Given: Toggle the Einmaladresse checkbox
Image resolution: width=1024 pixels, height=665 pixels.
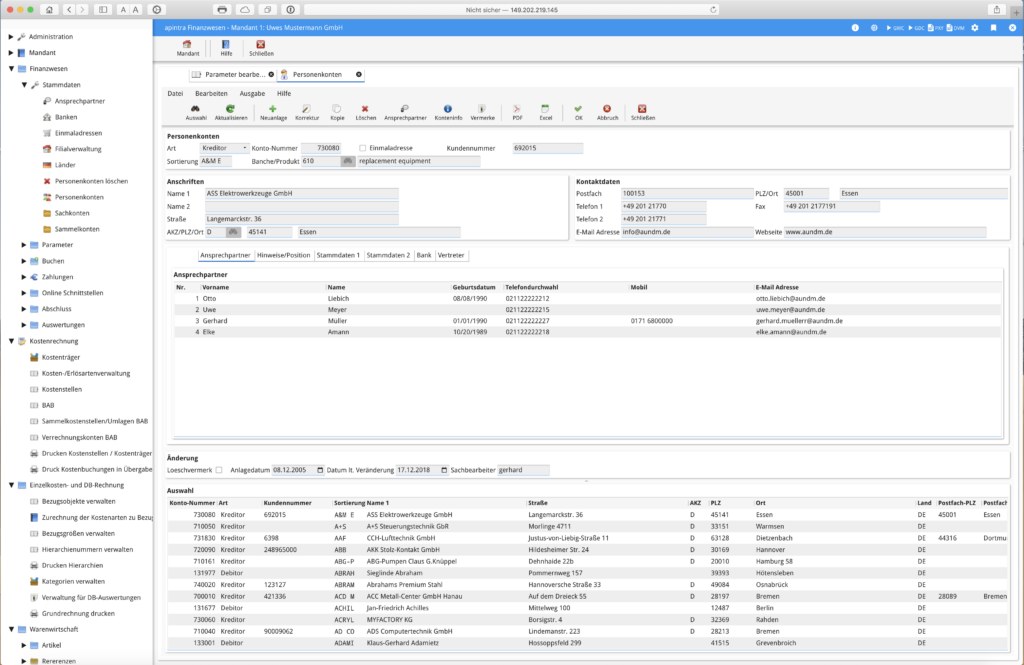Looking at the screenshot, I should coord(363,148).
